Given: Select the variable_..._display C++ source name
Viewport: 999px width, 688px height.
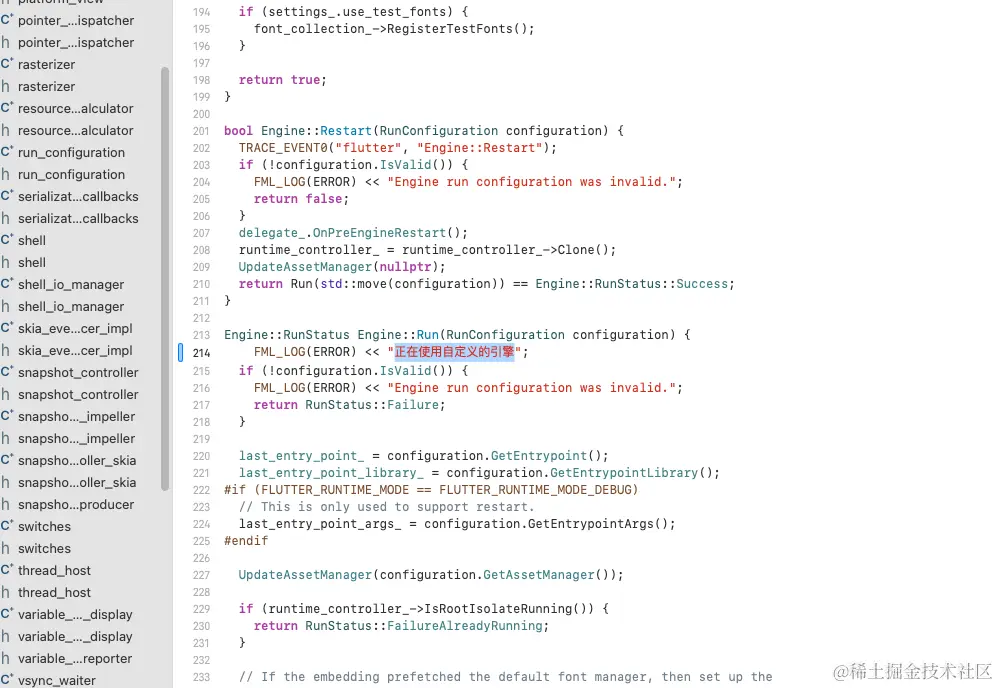Looking at the screenshot, I should (75, 614).
